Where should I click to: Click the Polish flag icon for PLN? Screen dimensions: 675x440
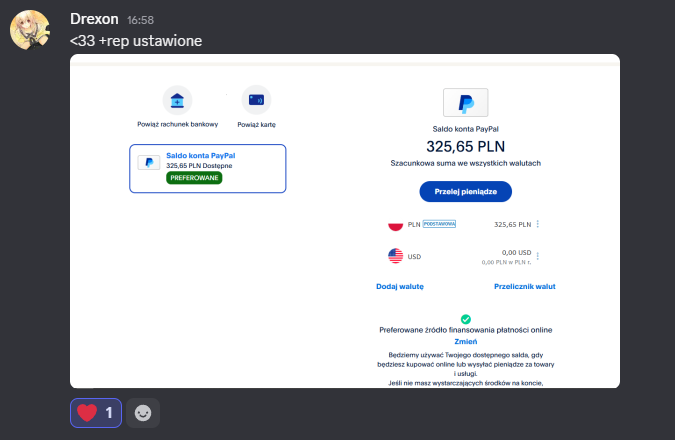[395, 224]
